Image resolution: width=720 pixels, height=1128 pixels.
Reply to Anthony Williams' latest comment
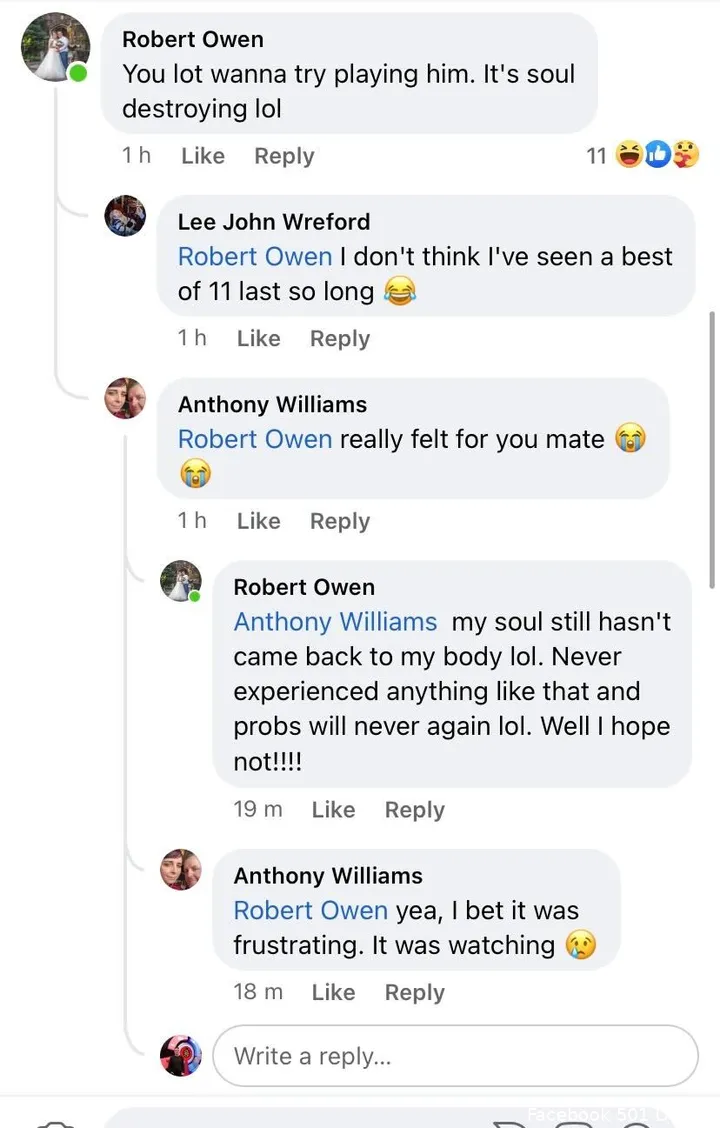414,992
